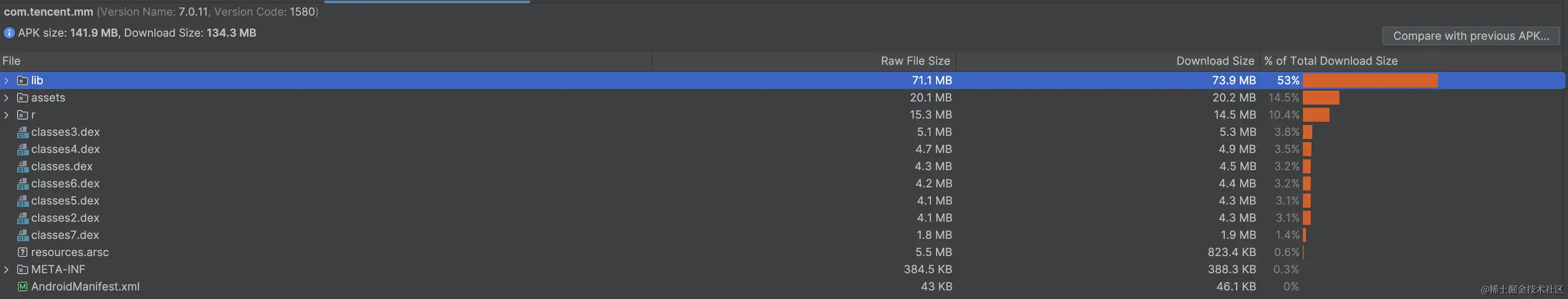Click the lib download size bar
The image size is (1568, 299).
1369,80
